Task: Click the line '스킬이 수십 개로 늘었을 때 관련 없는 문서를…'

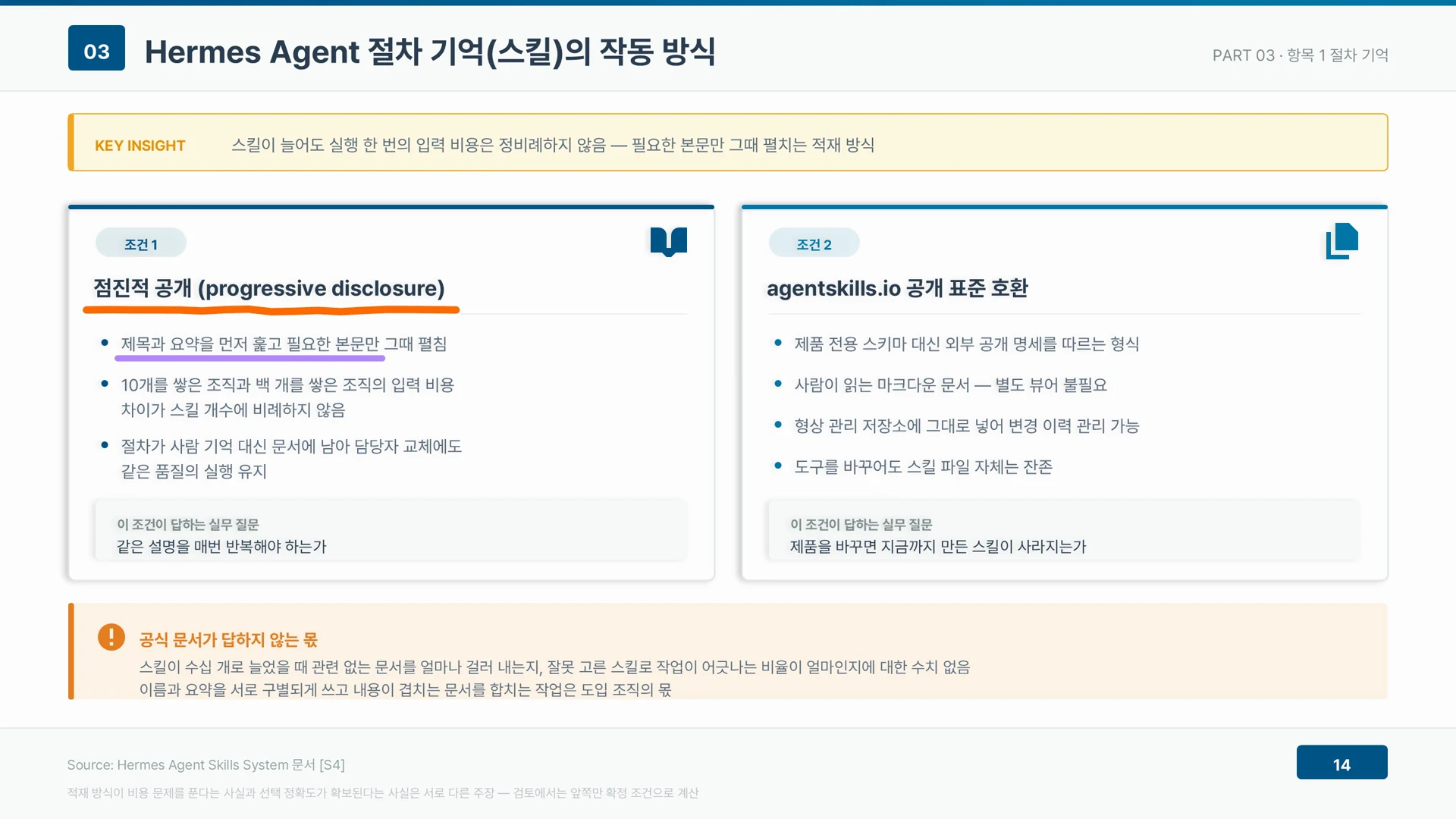Action: (x=554, y=667)
